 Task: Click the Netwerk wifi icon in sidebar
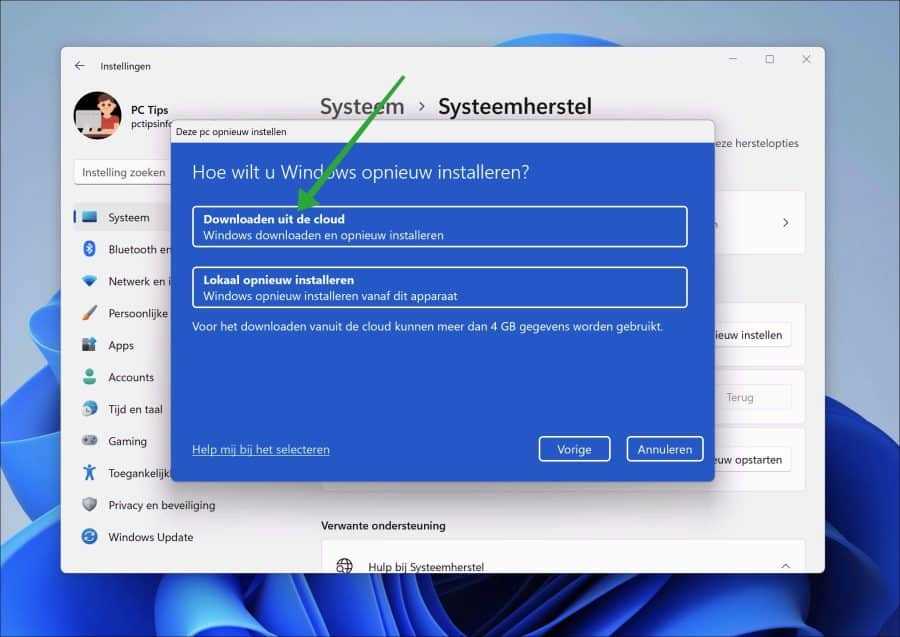click(90, 281)
